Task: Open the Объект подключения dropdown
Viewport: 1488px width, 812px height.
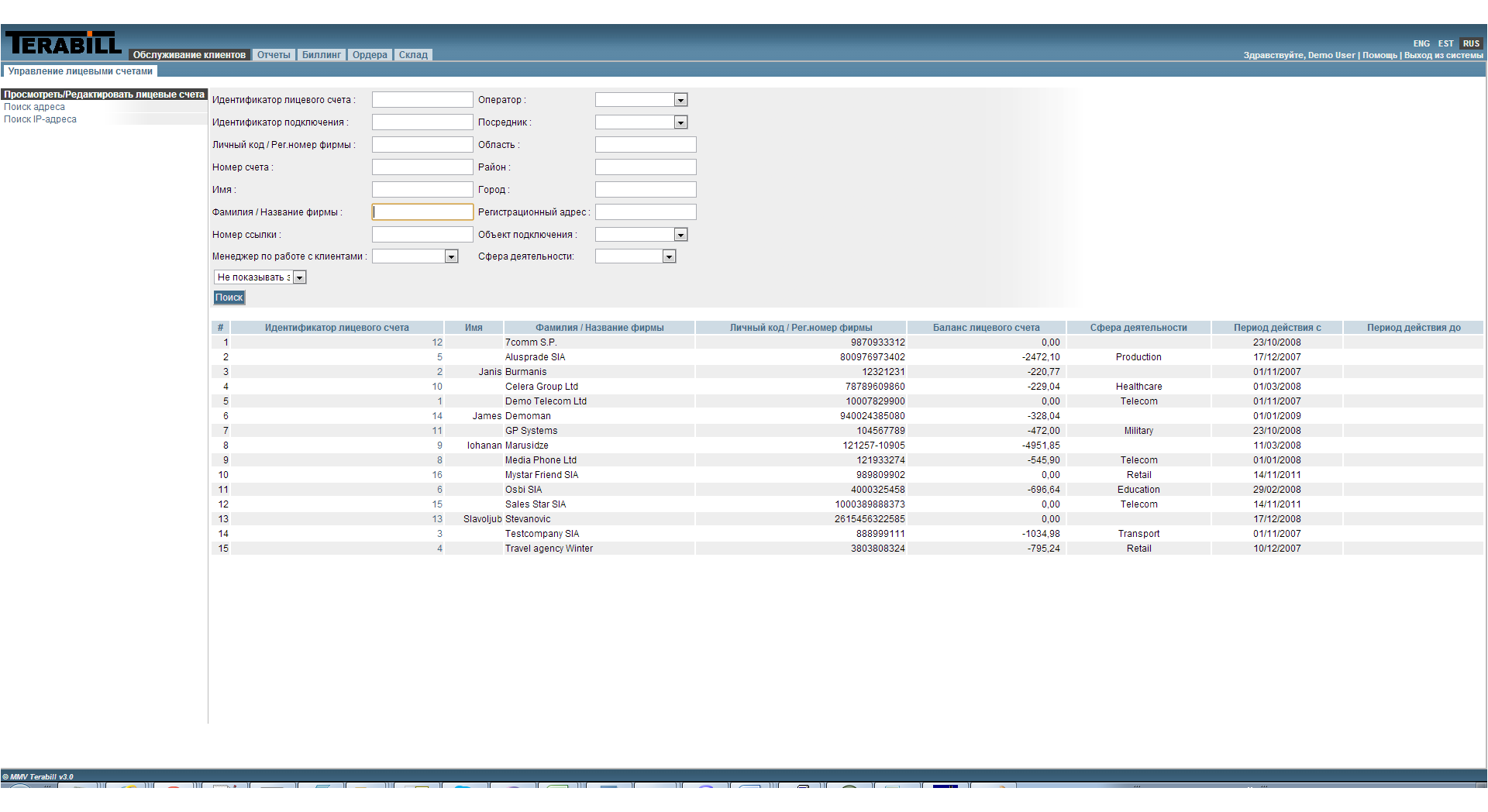Action: (x=680, y=235)
